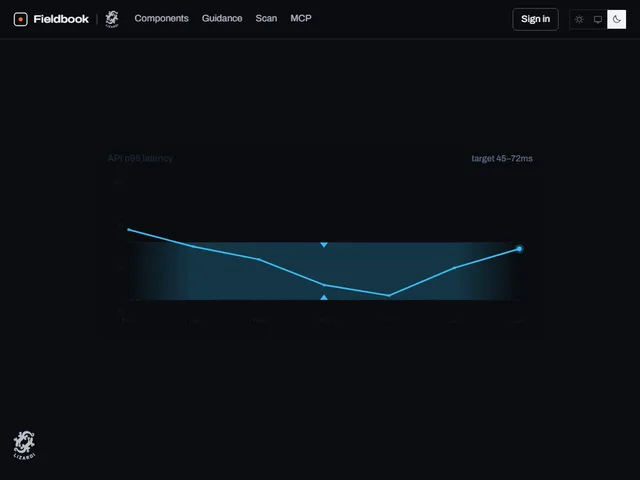
Task: Click the first data point on the latency line
Action: pyautogui.click(x=129, y=230)
